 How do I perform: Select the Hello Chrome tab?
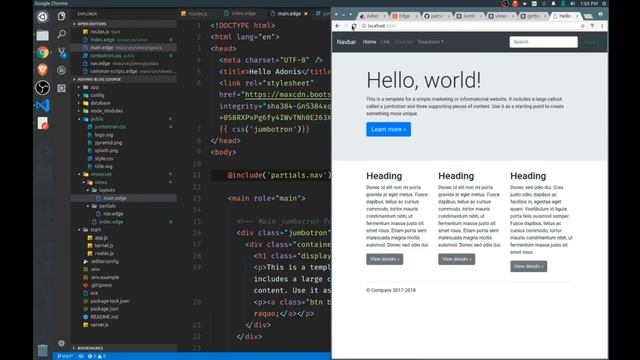[x=566, y=16]
